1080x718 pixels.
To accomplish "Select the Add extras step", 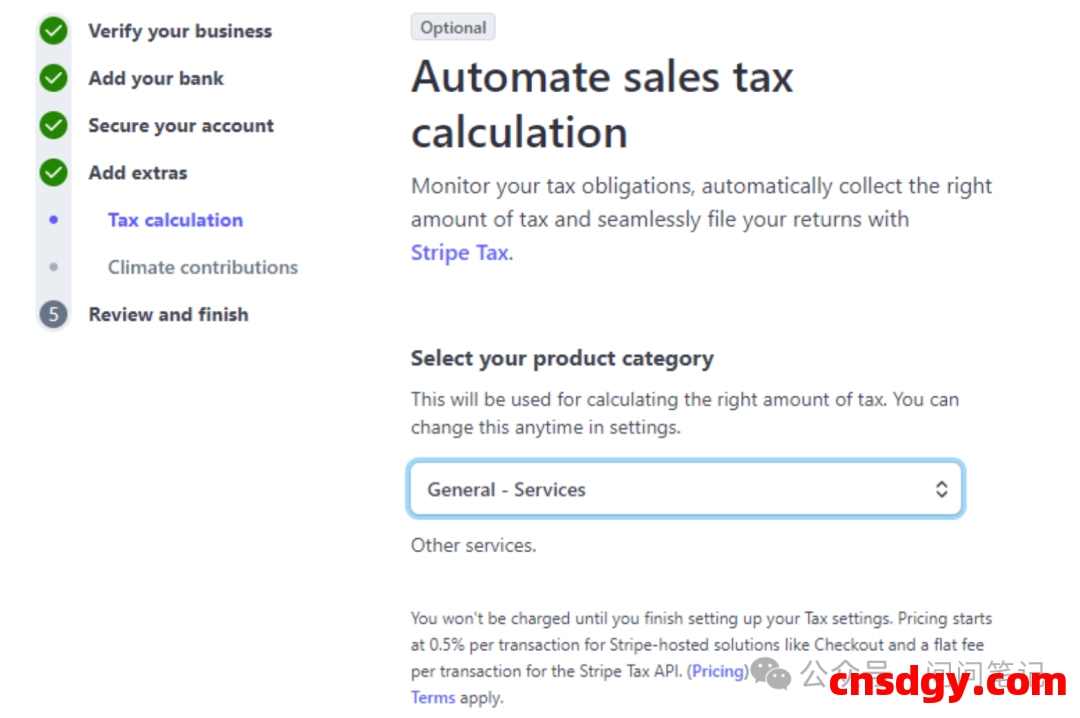I will click(138, 173).
